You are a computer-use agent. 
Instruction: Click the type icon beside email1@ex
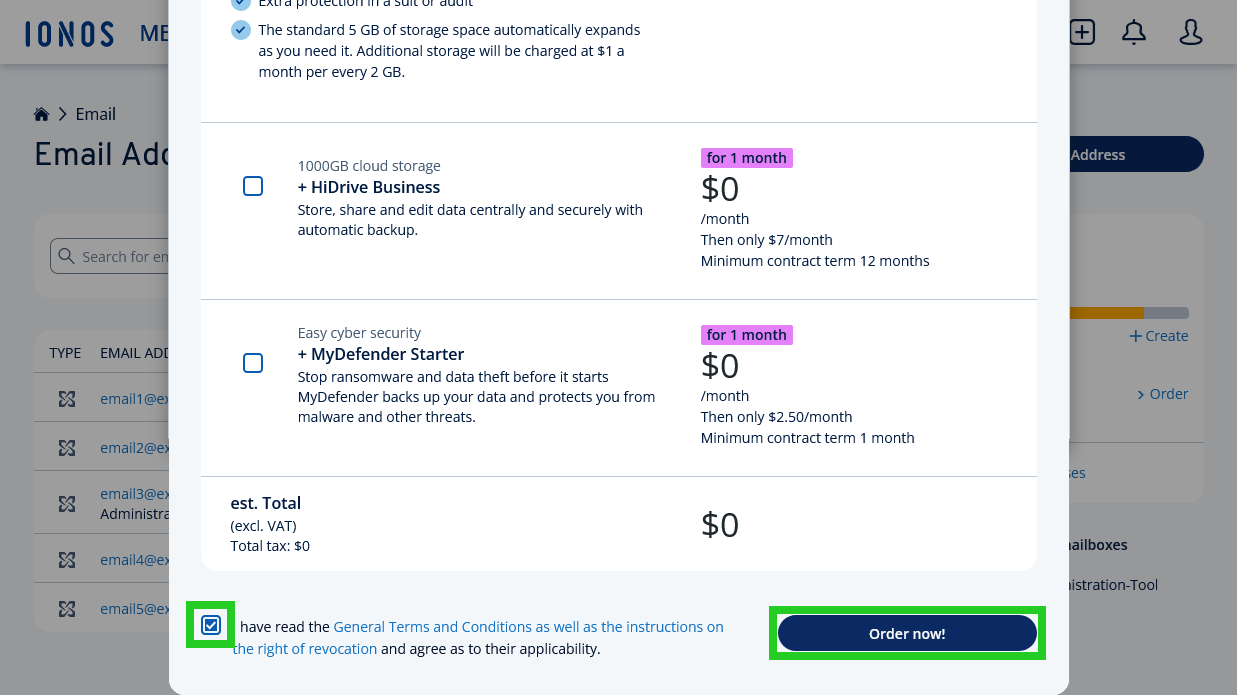coord(66,398)
